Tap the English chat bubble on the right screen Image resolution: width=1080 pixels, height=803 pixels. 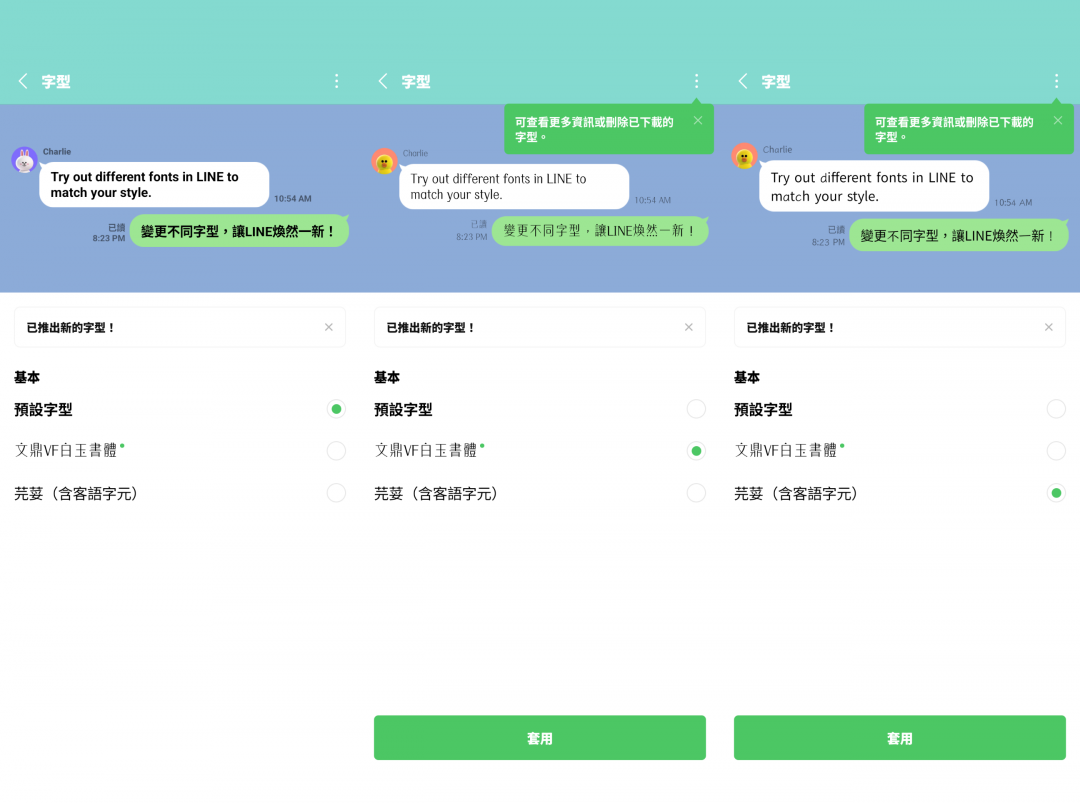[x=874, y=187]
